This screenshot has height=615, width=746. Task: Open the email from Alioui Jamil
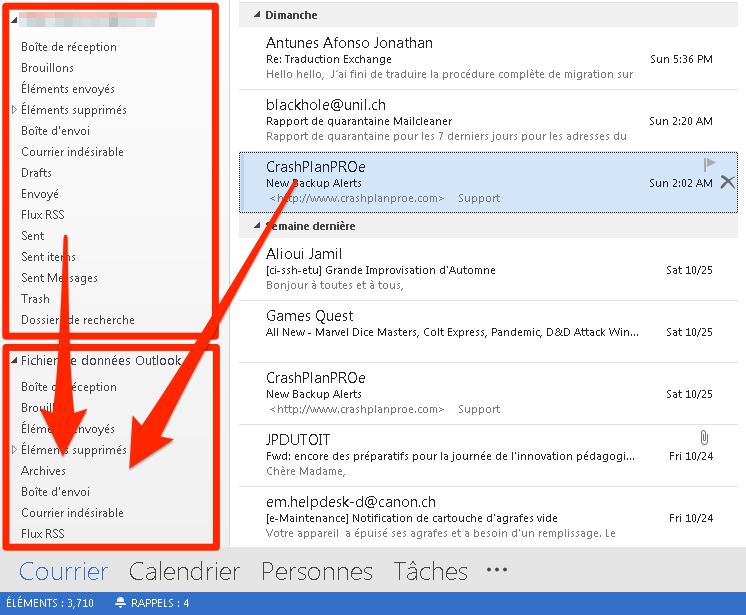[450, 269]
